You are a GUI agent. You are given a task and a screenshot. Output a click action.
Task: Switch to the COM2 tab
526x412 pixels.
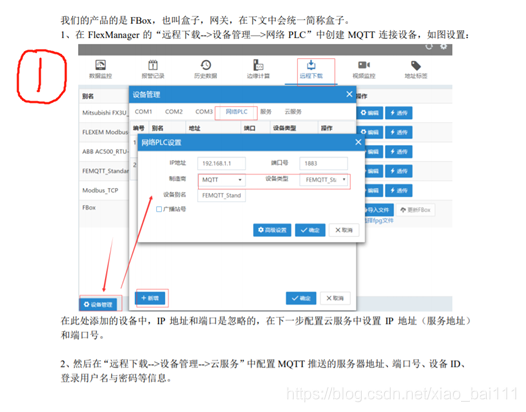pyautogui.click(x=174, y=111)
